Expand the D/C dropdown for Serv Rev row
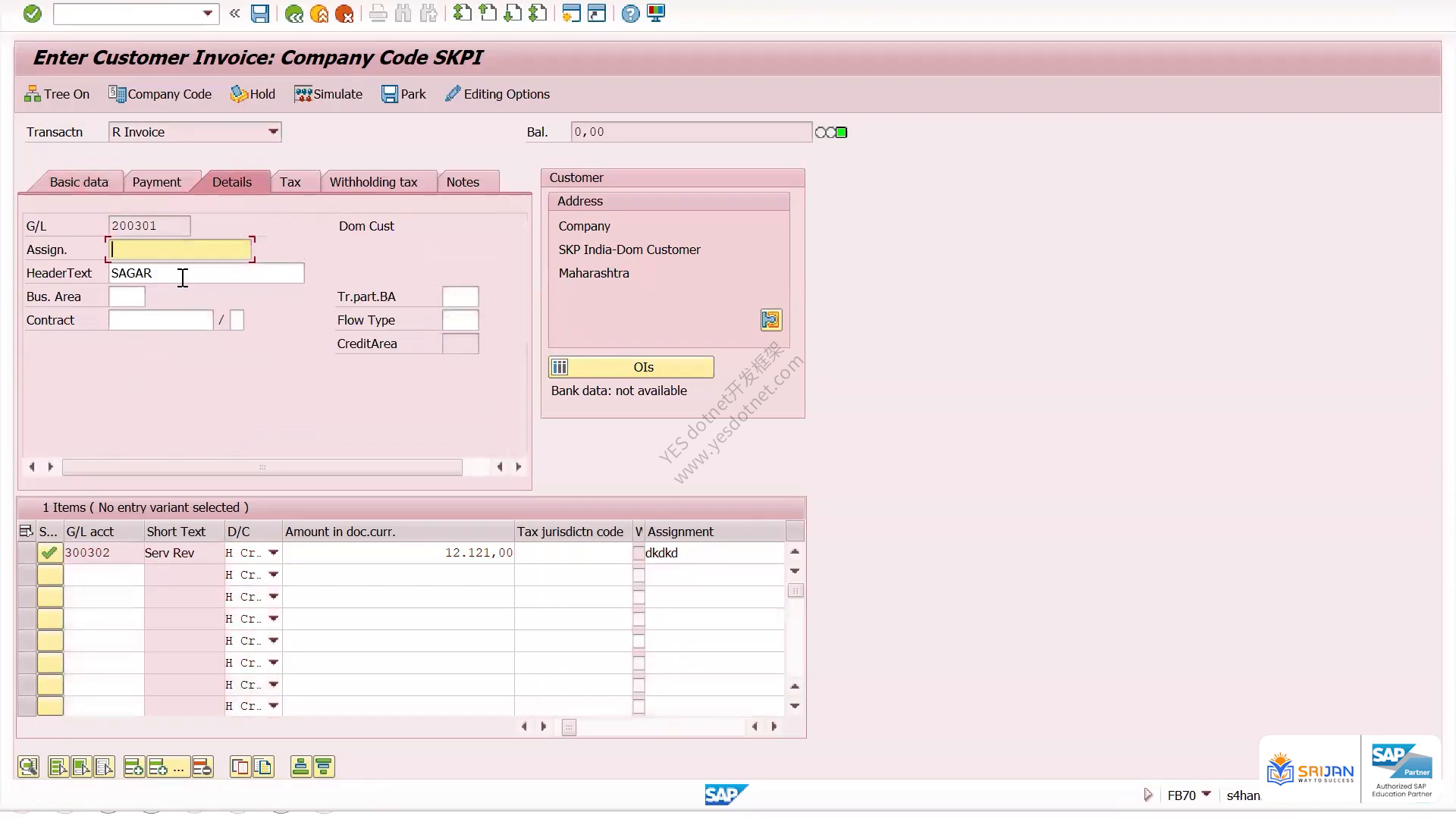Image resolution: width=1456 pixels, height=819 pixels. [x=274, y=553]
